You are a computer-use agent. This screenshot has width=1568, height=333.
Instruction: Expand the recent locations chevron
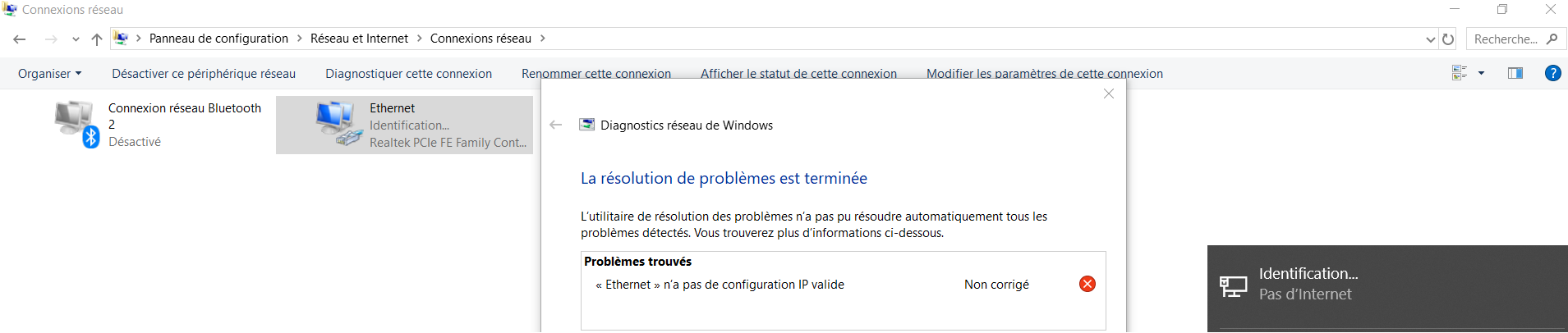(76, 39)
